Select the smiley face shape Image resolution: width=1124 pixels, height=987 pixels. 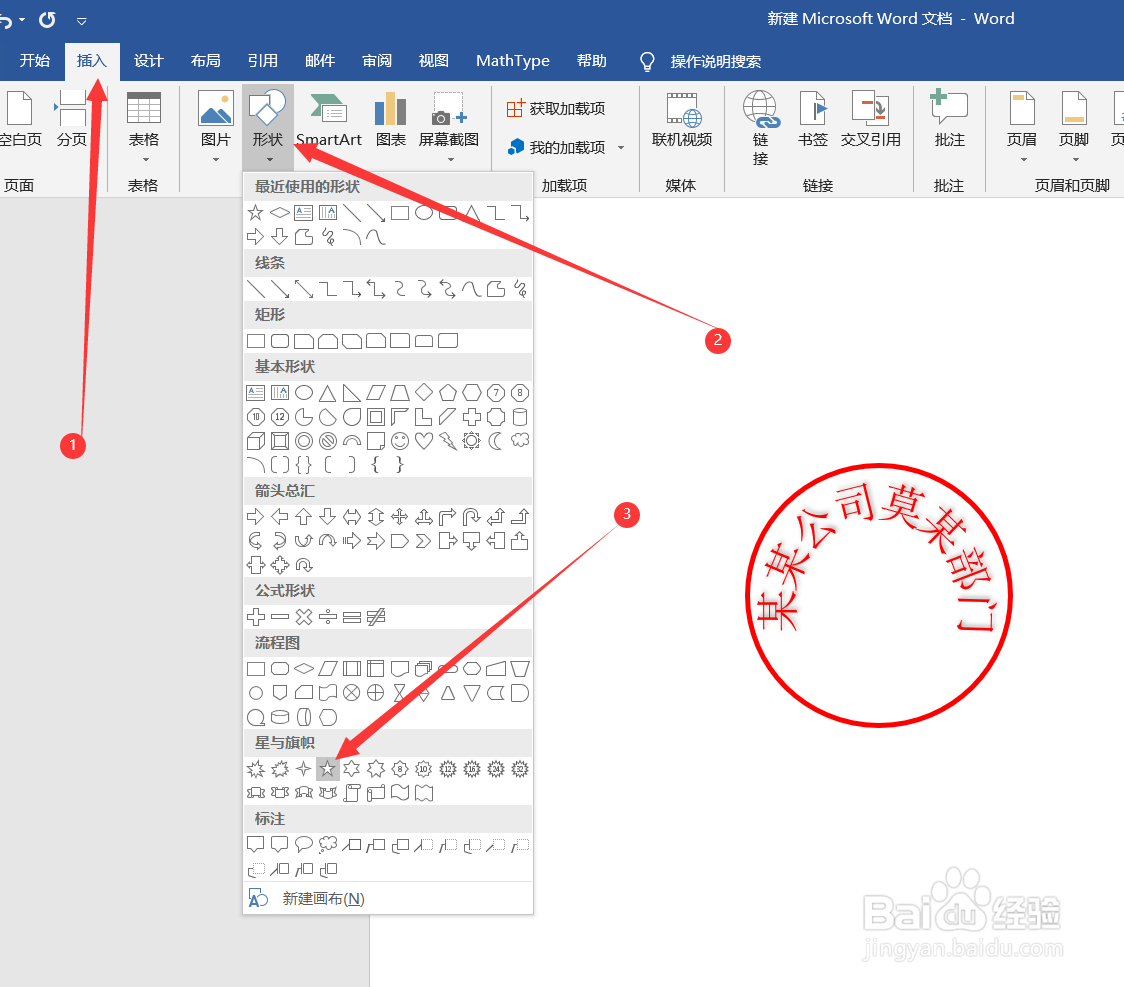(400, 441)
